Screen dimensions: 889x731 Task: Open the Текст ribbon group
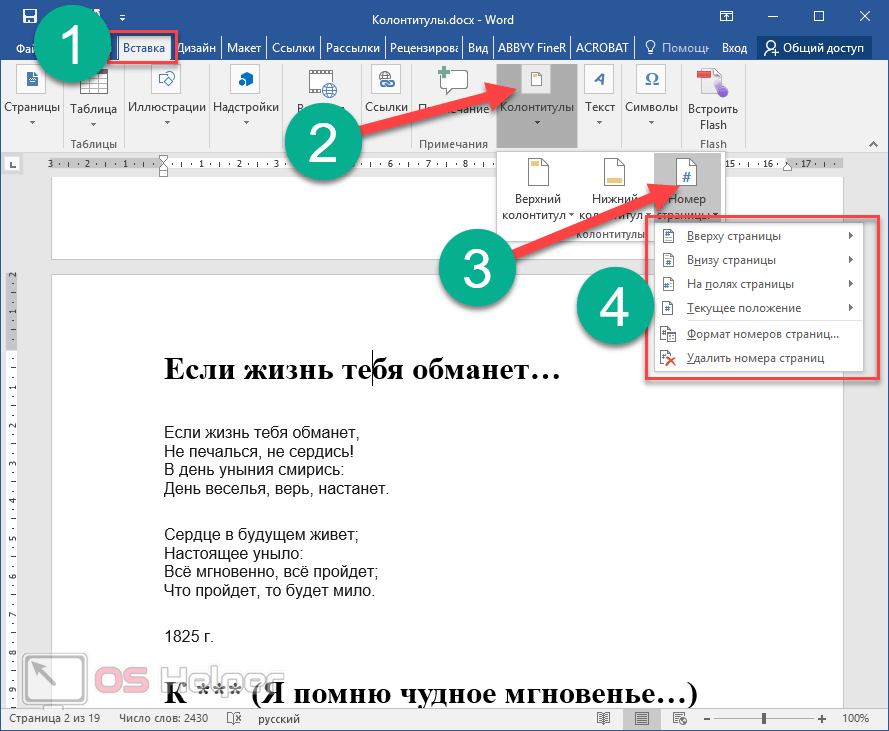coord(600,96)
